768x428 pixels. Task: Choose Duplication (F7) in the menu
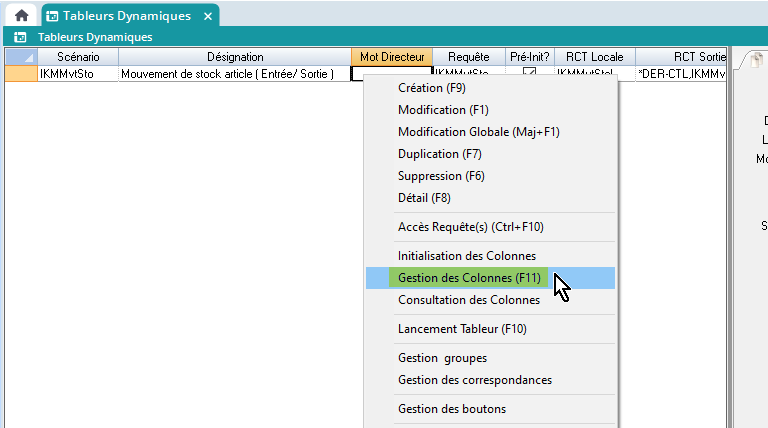coord(439,154)
